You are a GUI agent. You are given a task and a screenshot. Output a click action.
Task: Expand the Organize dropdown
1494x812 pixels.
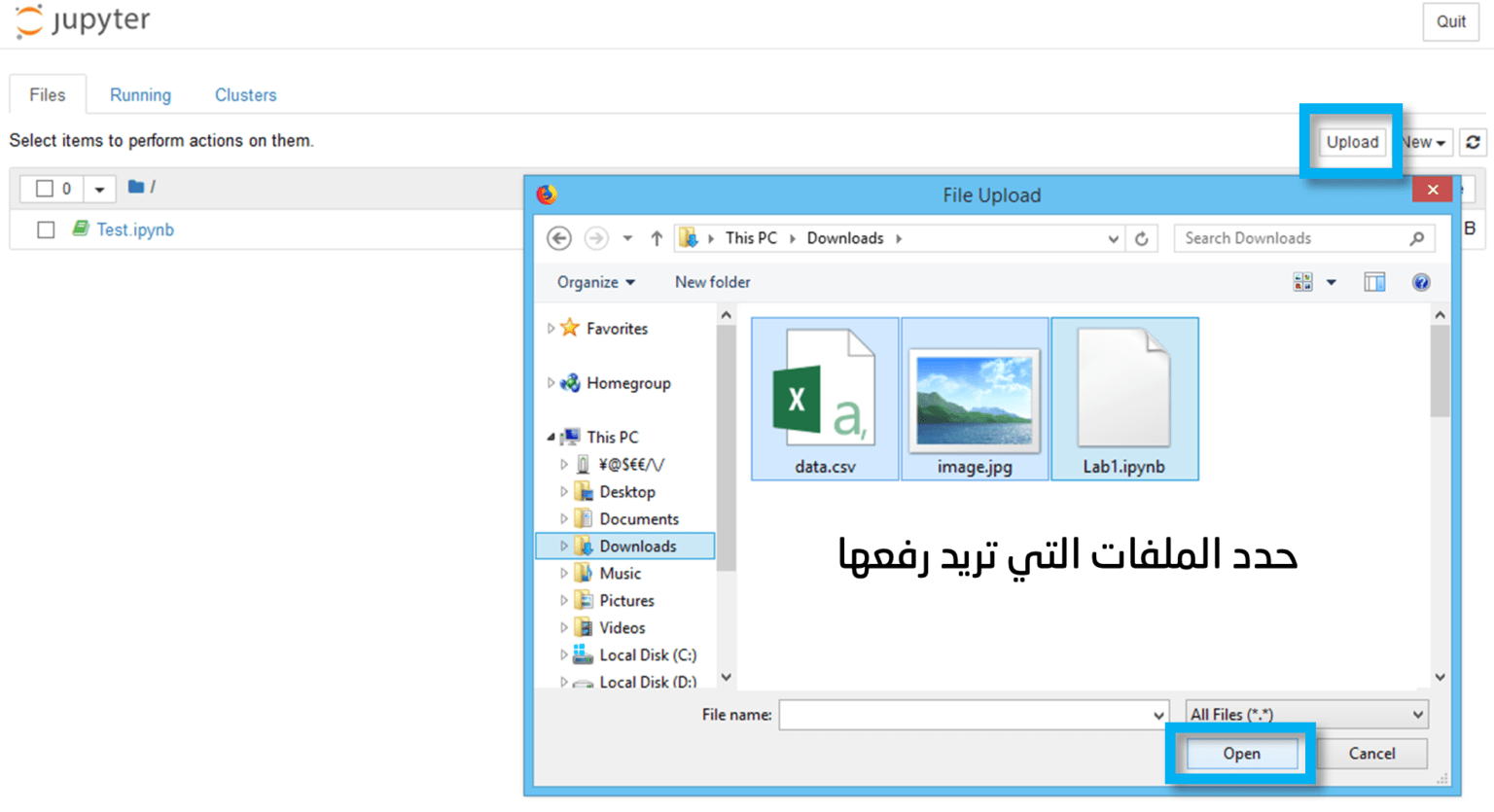(596, 282)
